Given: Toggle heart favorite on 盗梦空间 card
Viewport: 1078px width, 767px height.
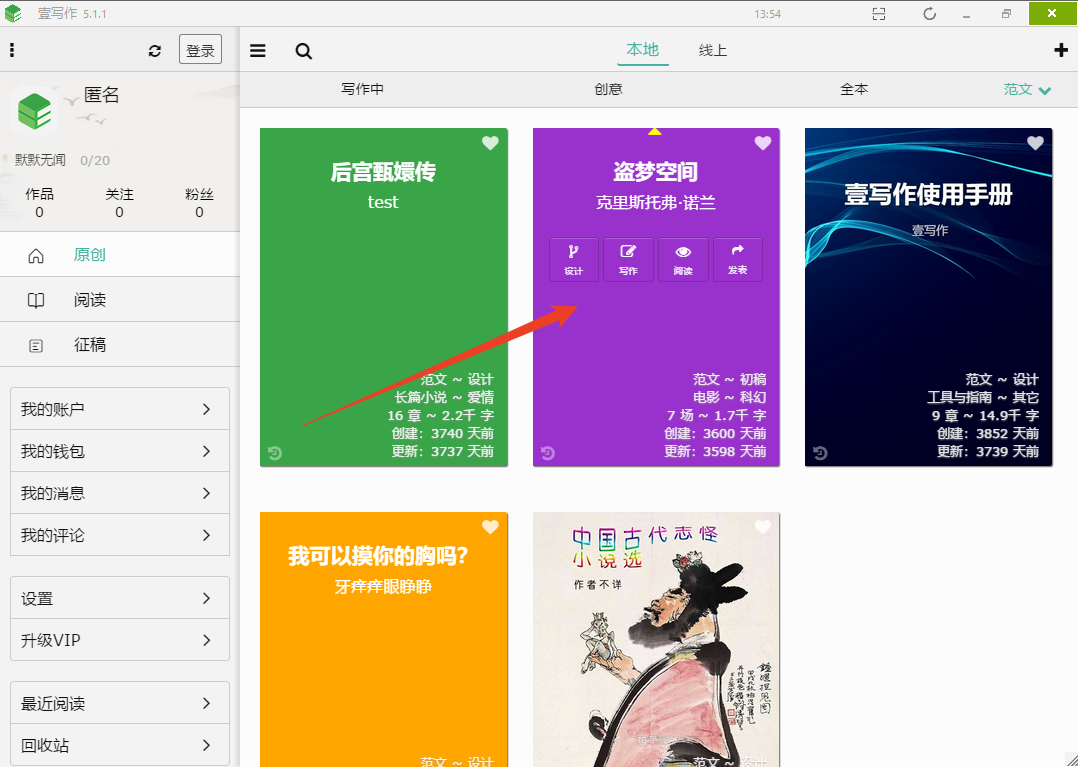Looking at the screenshot, I should pos(763,143).
